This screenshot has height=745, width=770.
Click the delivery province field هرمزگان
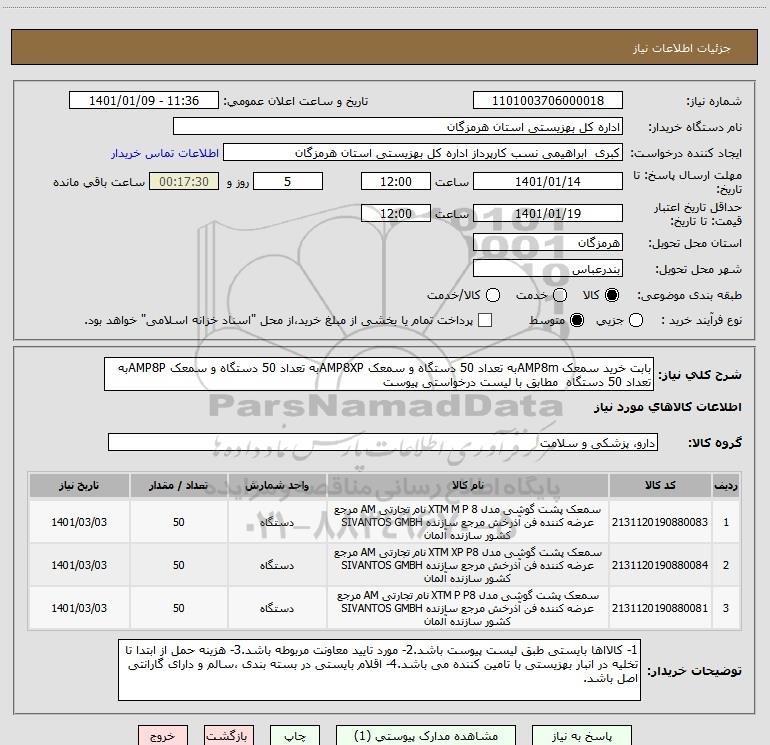point(548,243)
